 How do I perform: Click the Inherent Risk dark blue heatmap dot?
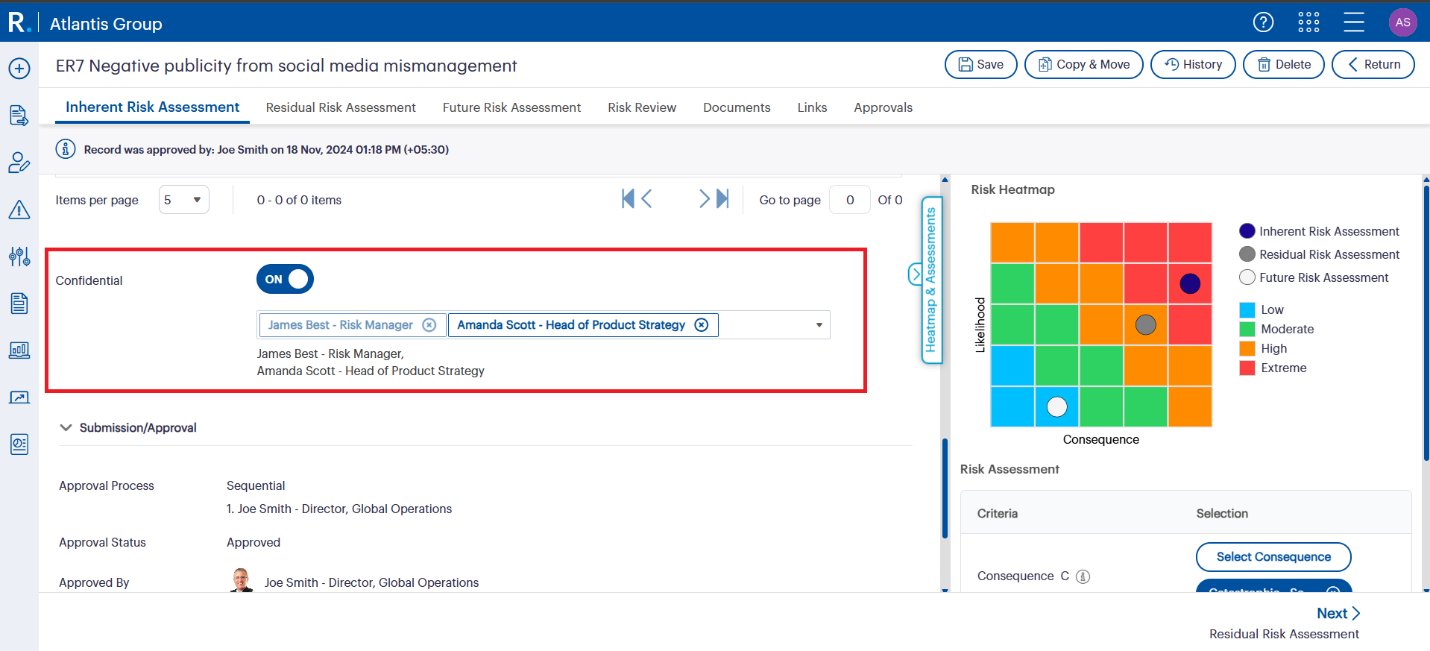click(x=1189, y=284)
